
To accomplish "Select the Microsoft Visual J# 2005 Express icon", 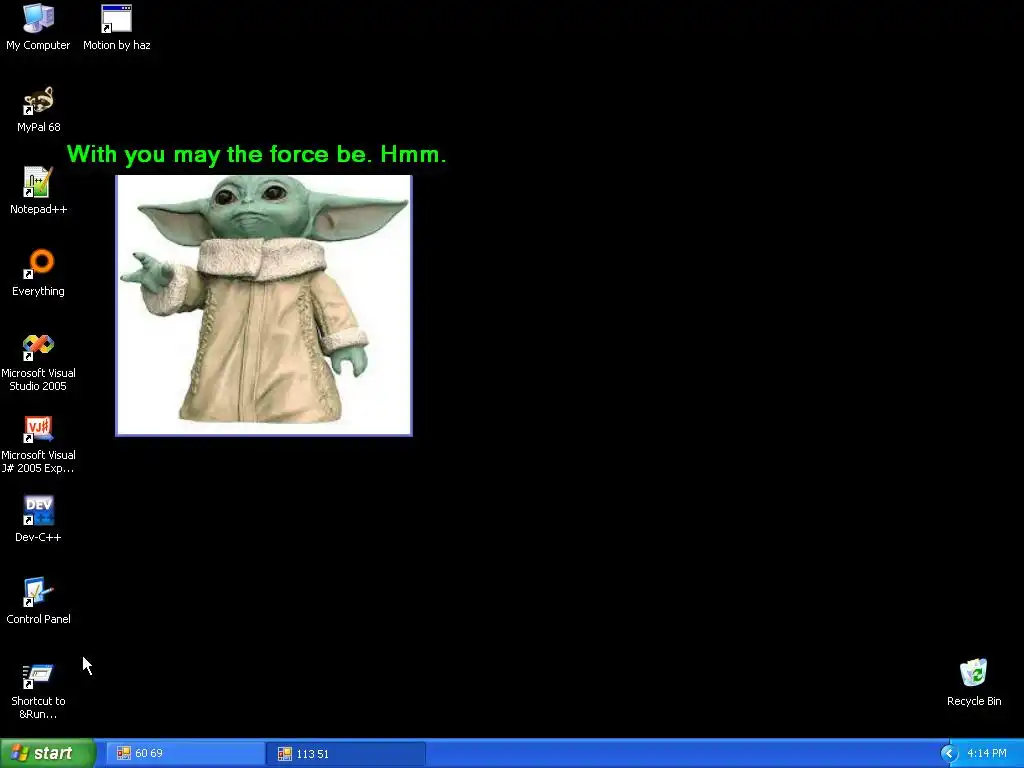I will click(x=39, y=429).
